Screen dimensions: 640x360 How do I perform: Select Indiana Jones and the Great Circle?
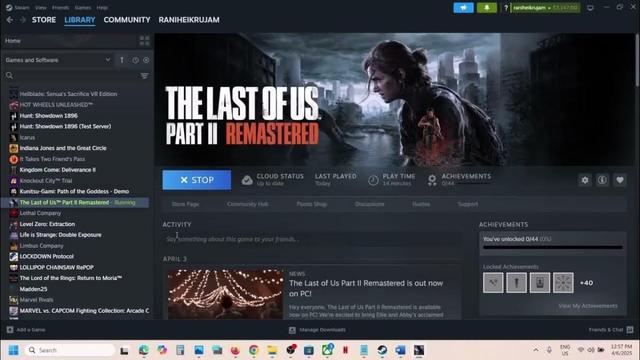(63, 148)
